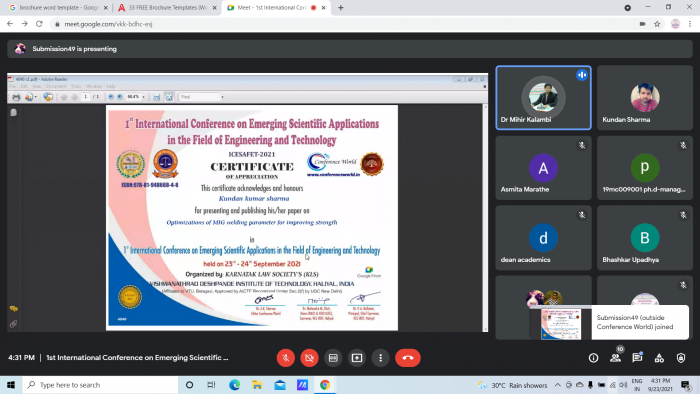Bookmark this page star icon
This screenshot has height=394, width=700.
[657, 24]
